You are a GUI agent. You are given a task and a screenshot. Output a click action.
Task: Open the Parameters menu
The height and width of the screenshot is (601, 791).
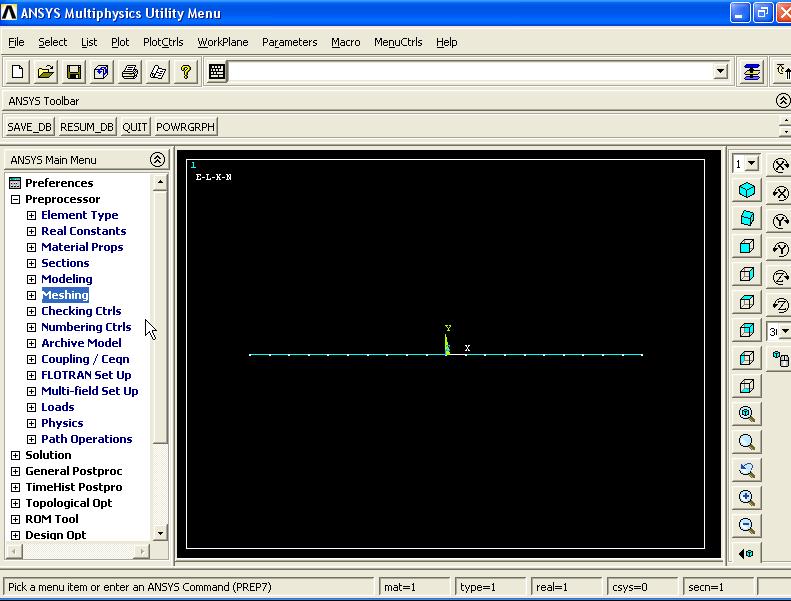[x=290, y=42]
